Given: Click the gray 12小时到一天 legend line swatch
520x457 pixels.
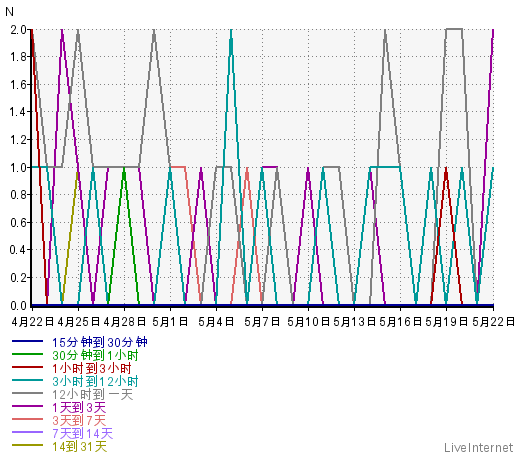Looking at the screenshot, I should click(x=27, y=393).
